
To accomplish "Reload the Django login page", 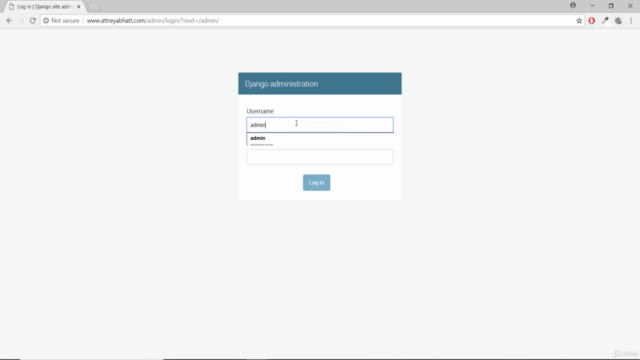I will click(33, 21).
